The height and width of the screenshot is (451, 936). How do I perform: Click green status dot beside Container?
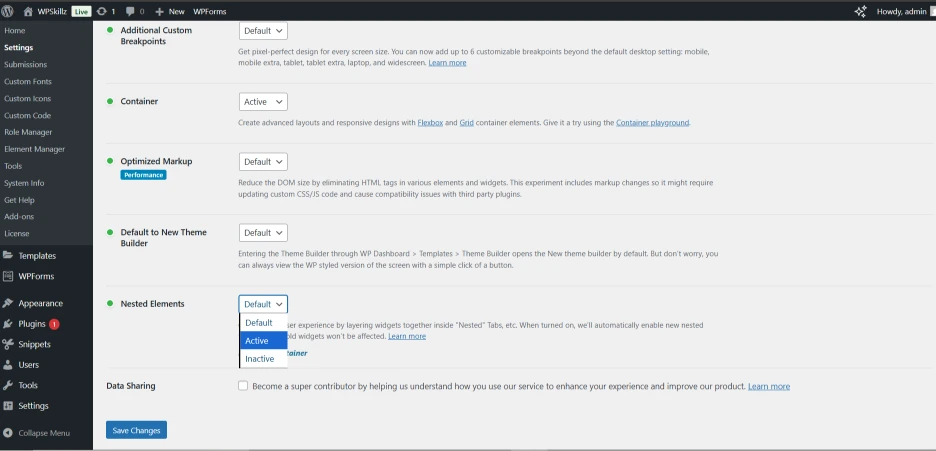coord(110,101)
